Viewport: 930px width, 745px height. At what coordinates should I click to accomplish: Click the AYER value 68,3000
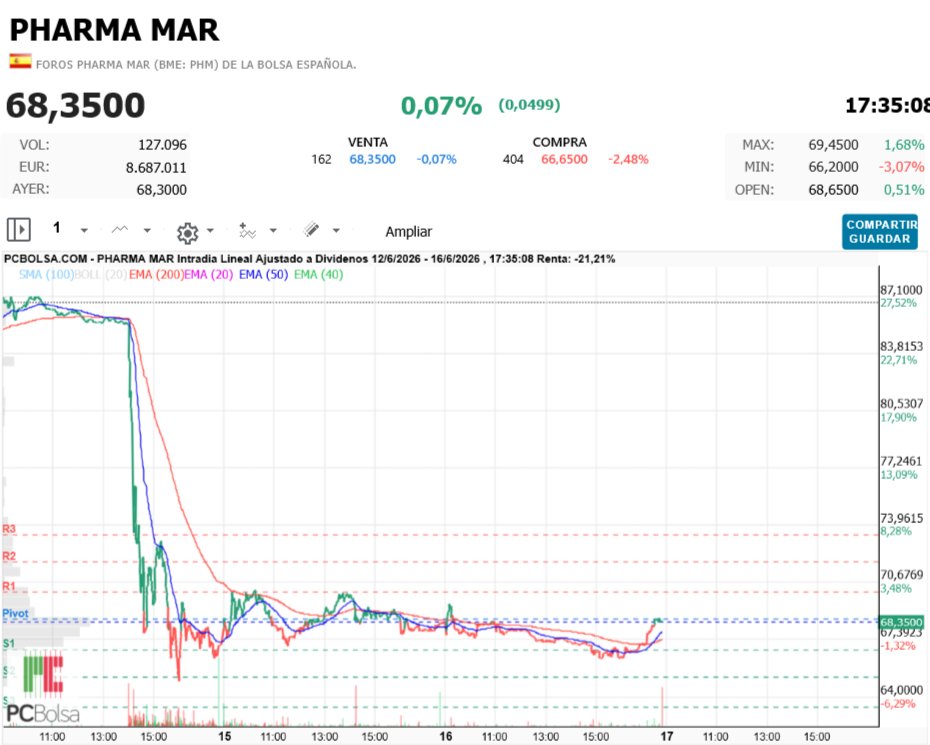[x=161, y=190]
